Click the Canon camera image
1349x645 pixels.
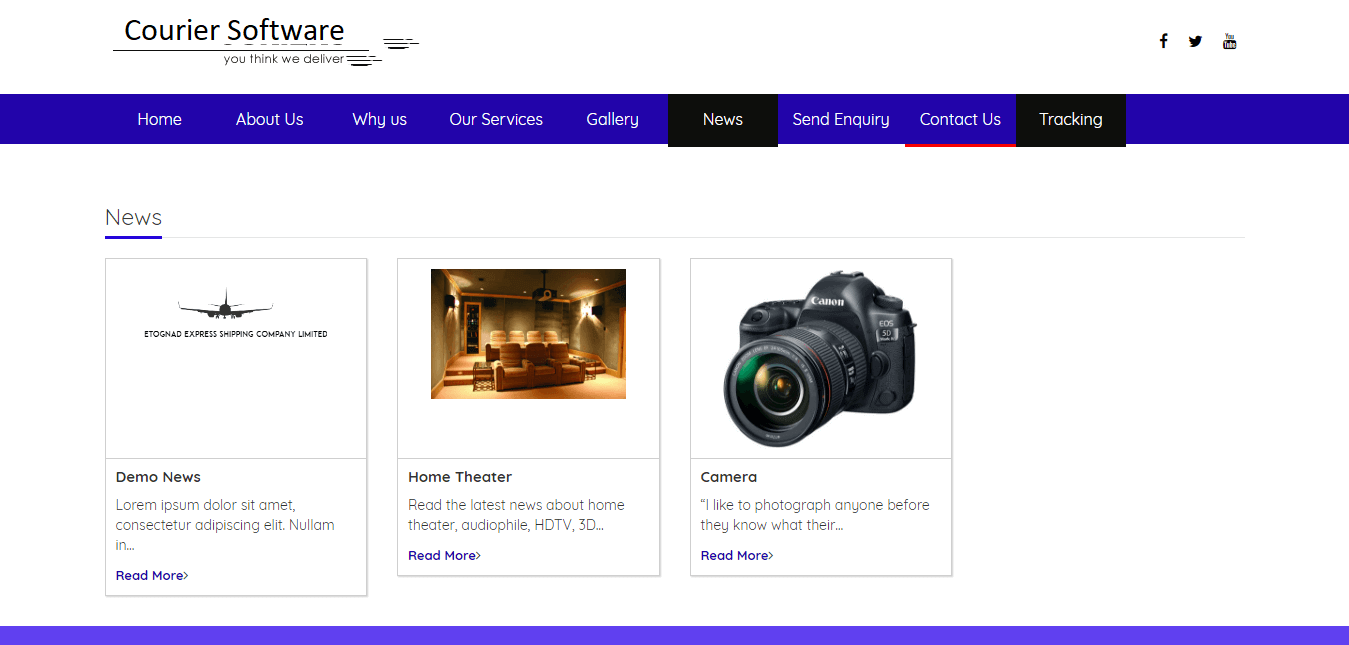[820, 358]
